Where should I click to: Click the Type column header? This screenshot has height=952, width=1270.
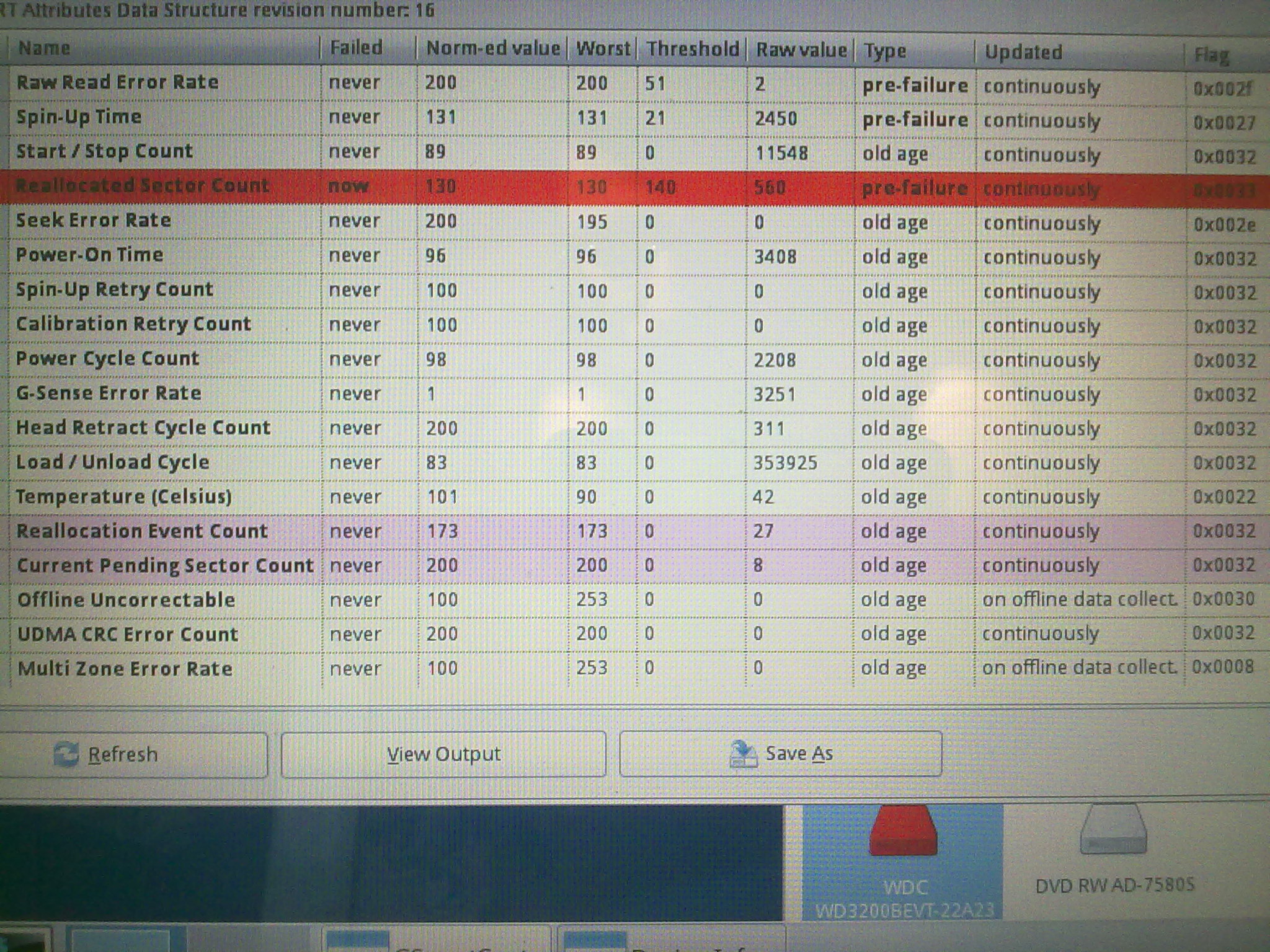885,51
